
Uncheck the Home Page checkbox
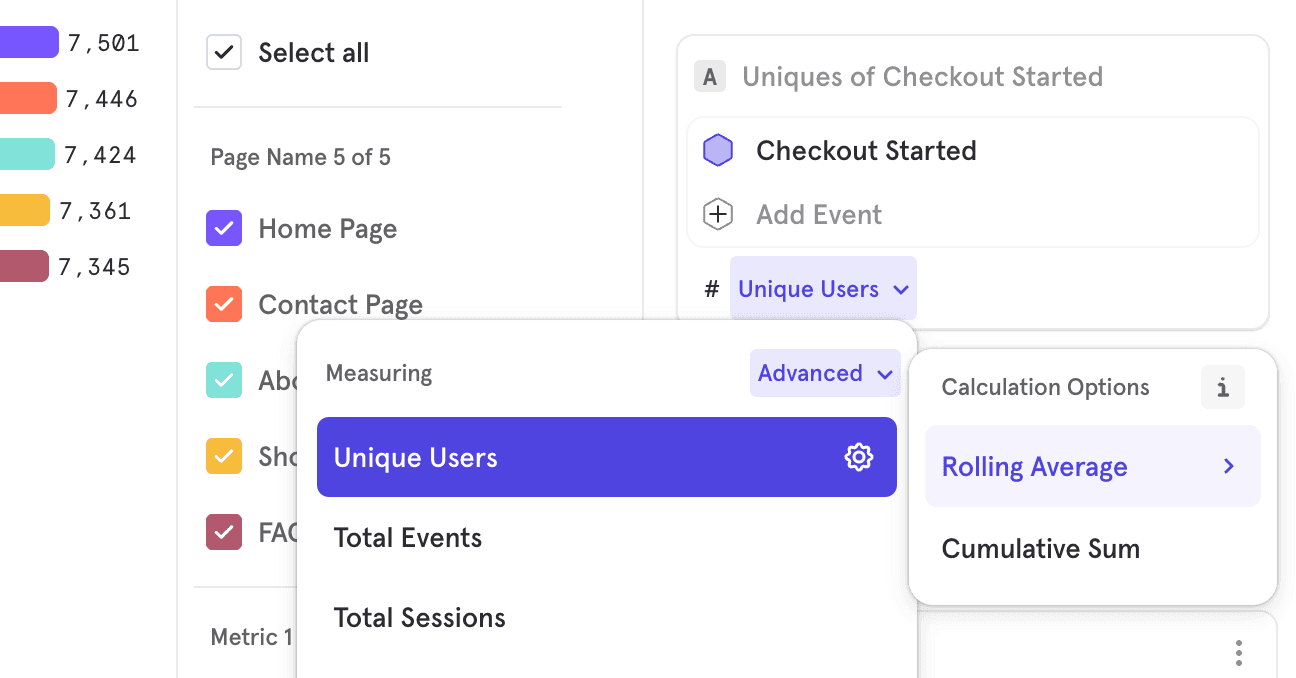click(x=224, y=229)
